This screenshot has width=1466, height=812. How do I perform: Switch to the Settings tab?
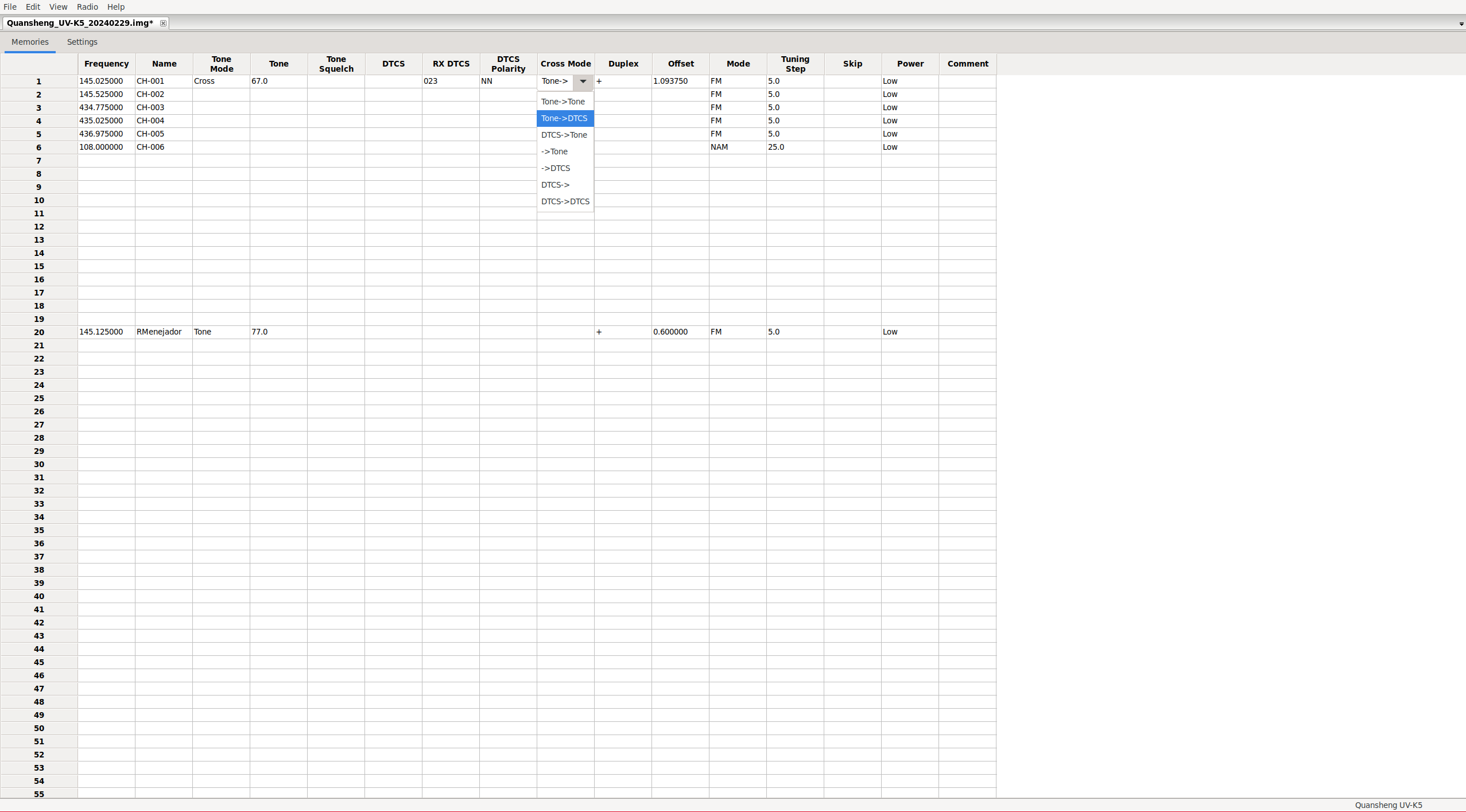(x=82, y=42)
